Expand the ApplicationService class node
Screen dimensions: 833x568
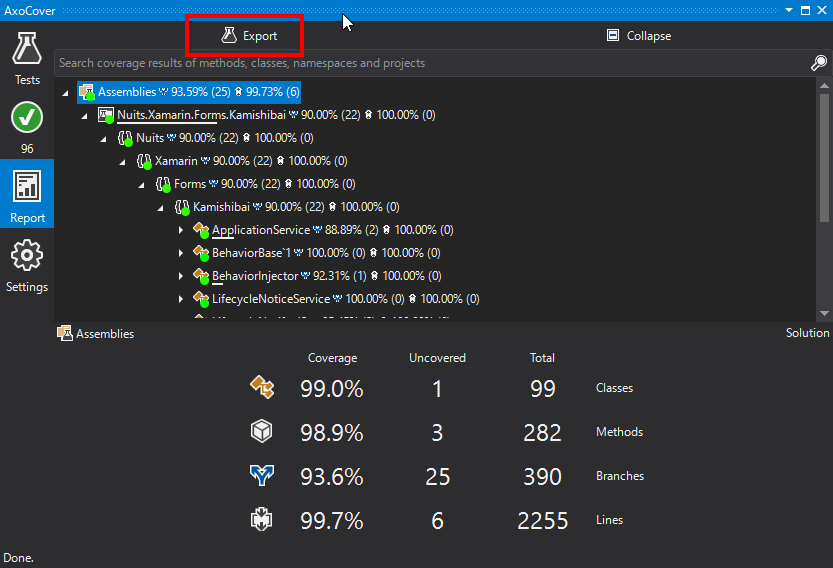click(181, 230)
